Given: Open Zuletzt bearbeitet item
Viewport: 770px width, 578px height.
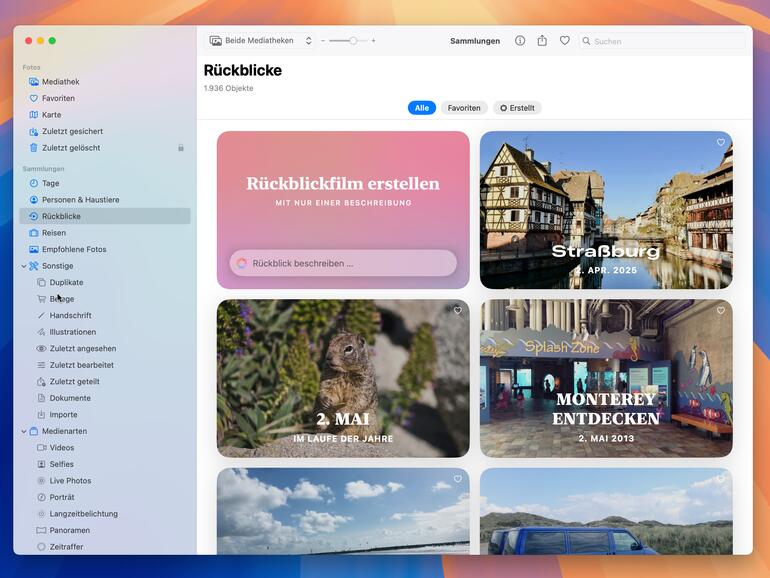Looking at the screenshot, I should [104, 365].
